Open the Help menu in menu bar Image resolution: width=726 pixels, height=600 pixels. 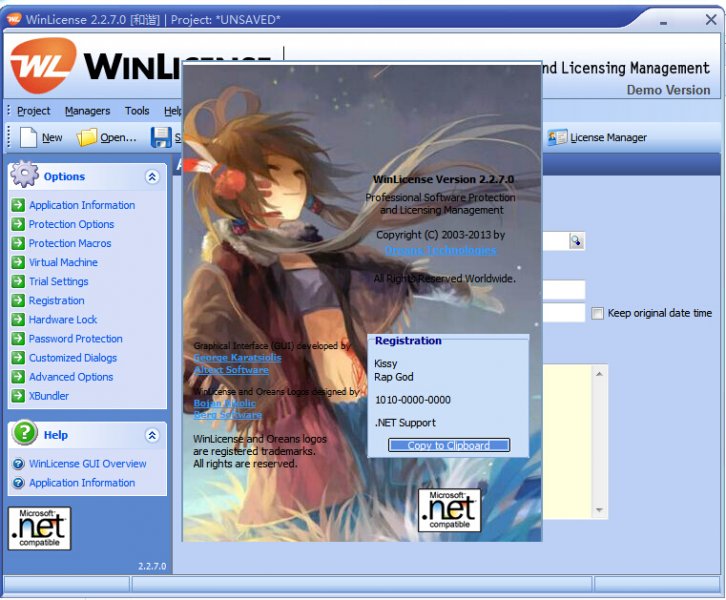coord(173,111)
